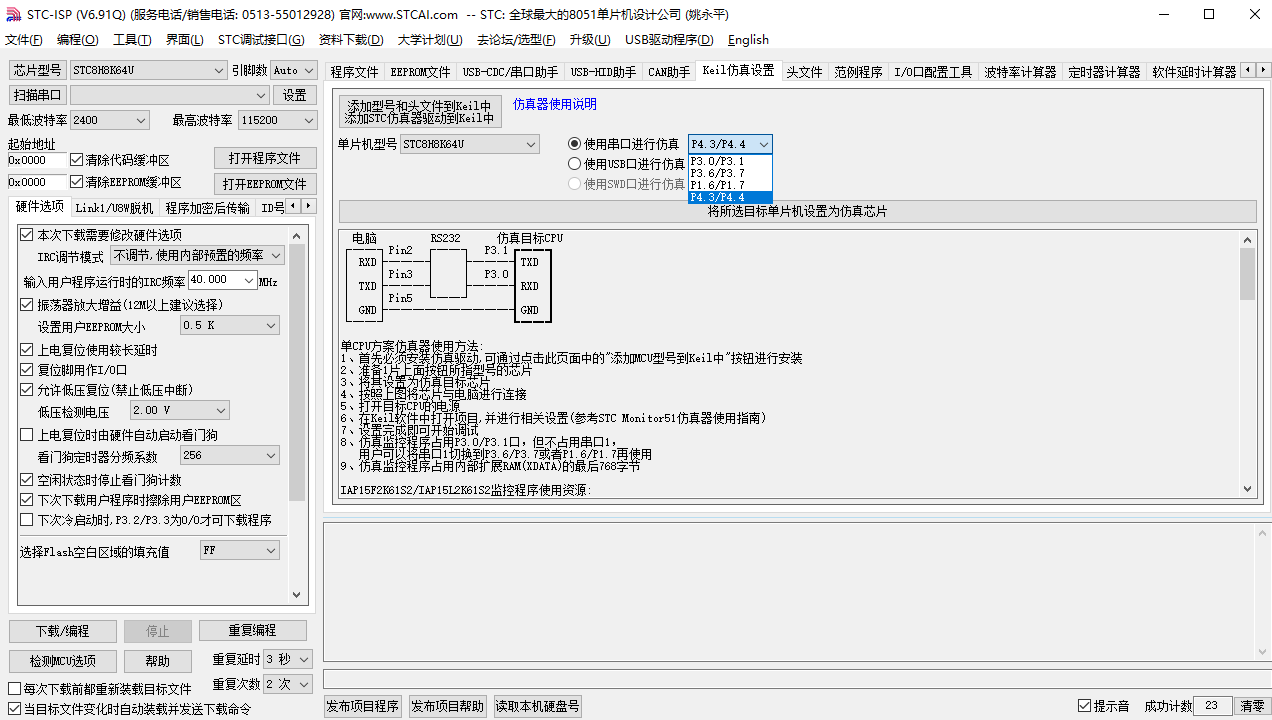Switch to 程序文件 tab
The width and height of the screenshot is (1272, 720).
pos(355,72)
